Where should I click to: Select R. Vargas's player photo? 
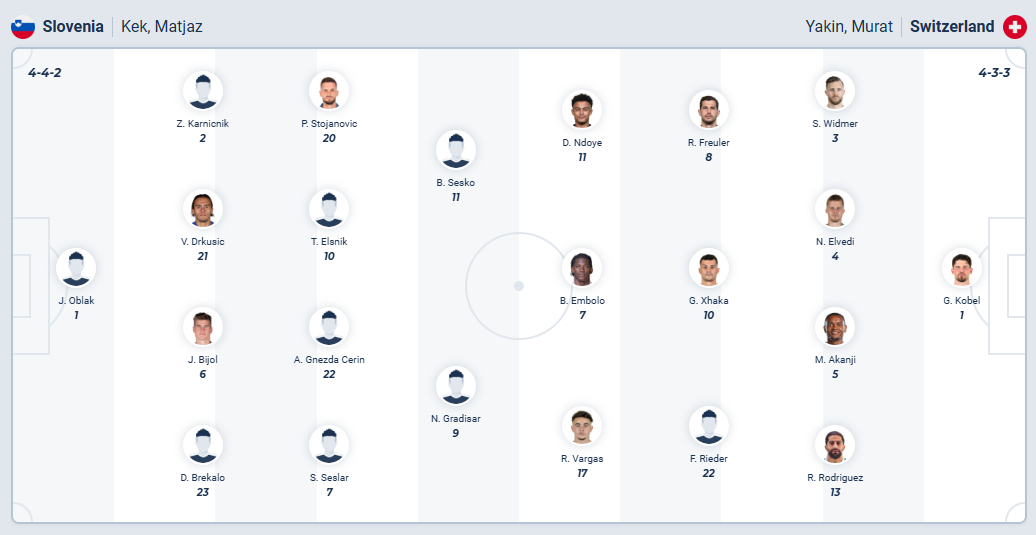click(x=582, y=426)
